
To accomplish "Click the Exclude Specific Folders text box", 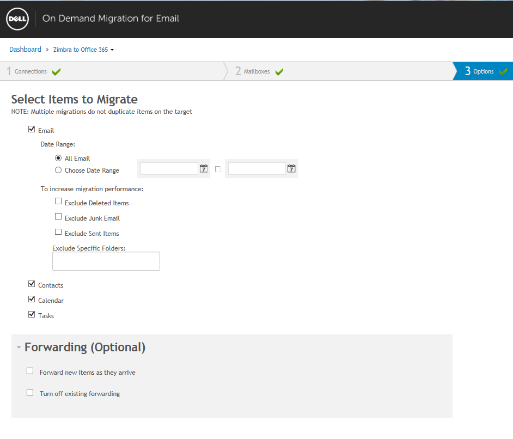I will (x=106, y=261).
